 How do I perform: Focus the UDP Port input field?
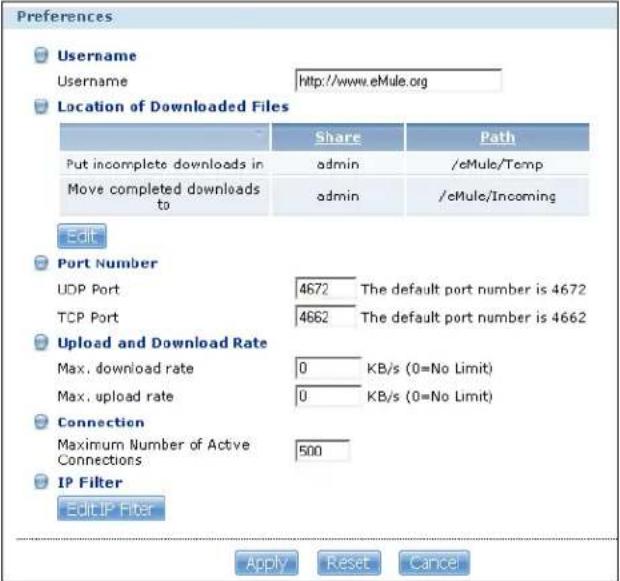click(x=325, y=289)
